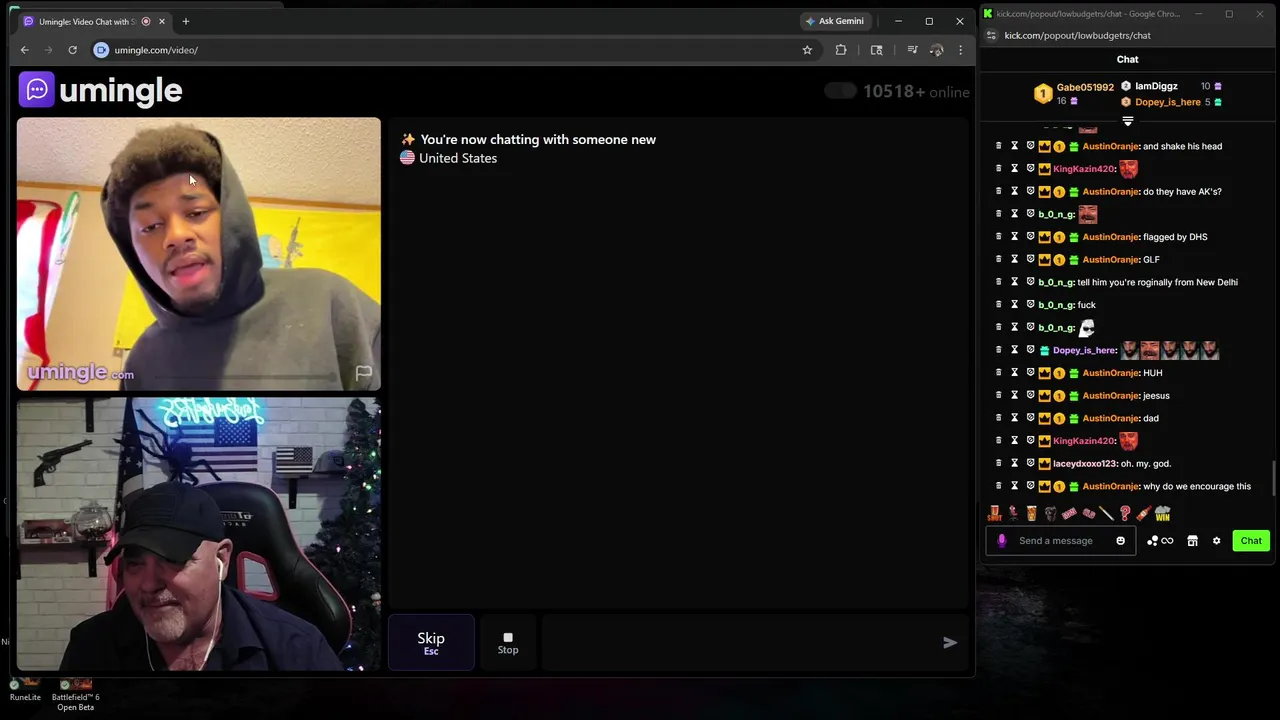
Task: Click the stranger's video feed
Action: [198, 254]
